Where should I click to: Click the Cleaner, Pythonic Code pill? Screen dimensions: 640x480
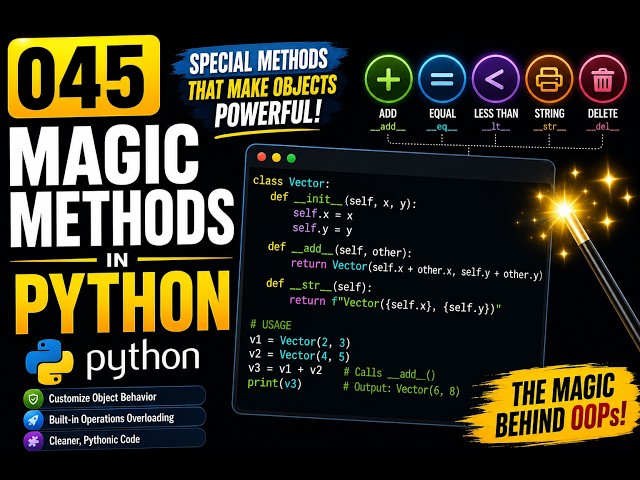tap(114, 440)
